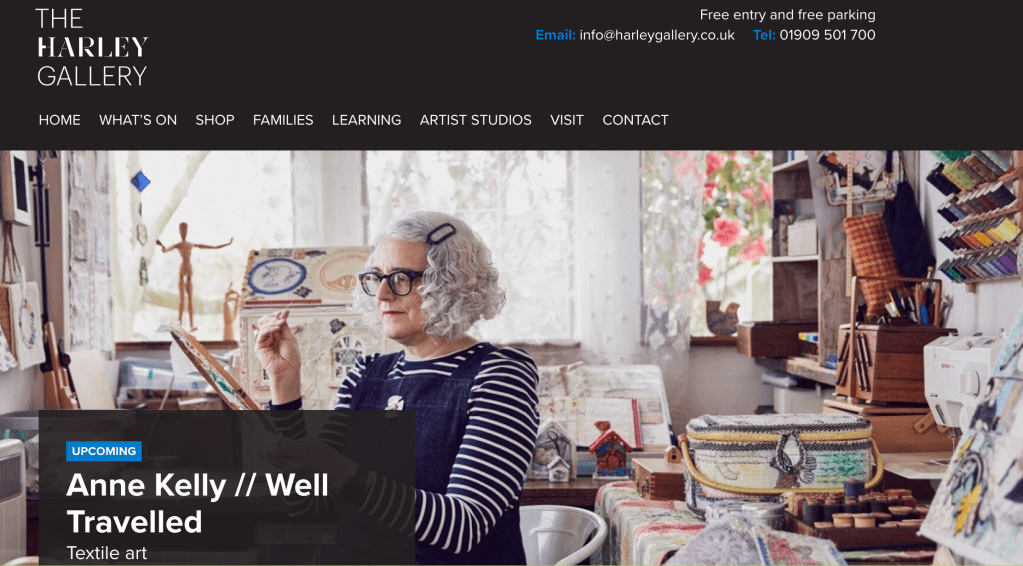Open the LEARNING section

point(366,120)
